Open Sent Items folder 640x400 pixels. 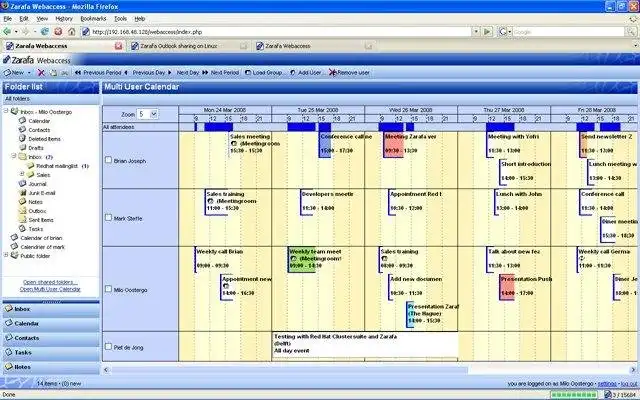[36, 220]
